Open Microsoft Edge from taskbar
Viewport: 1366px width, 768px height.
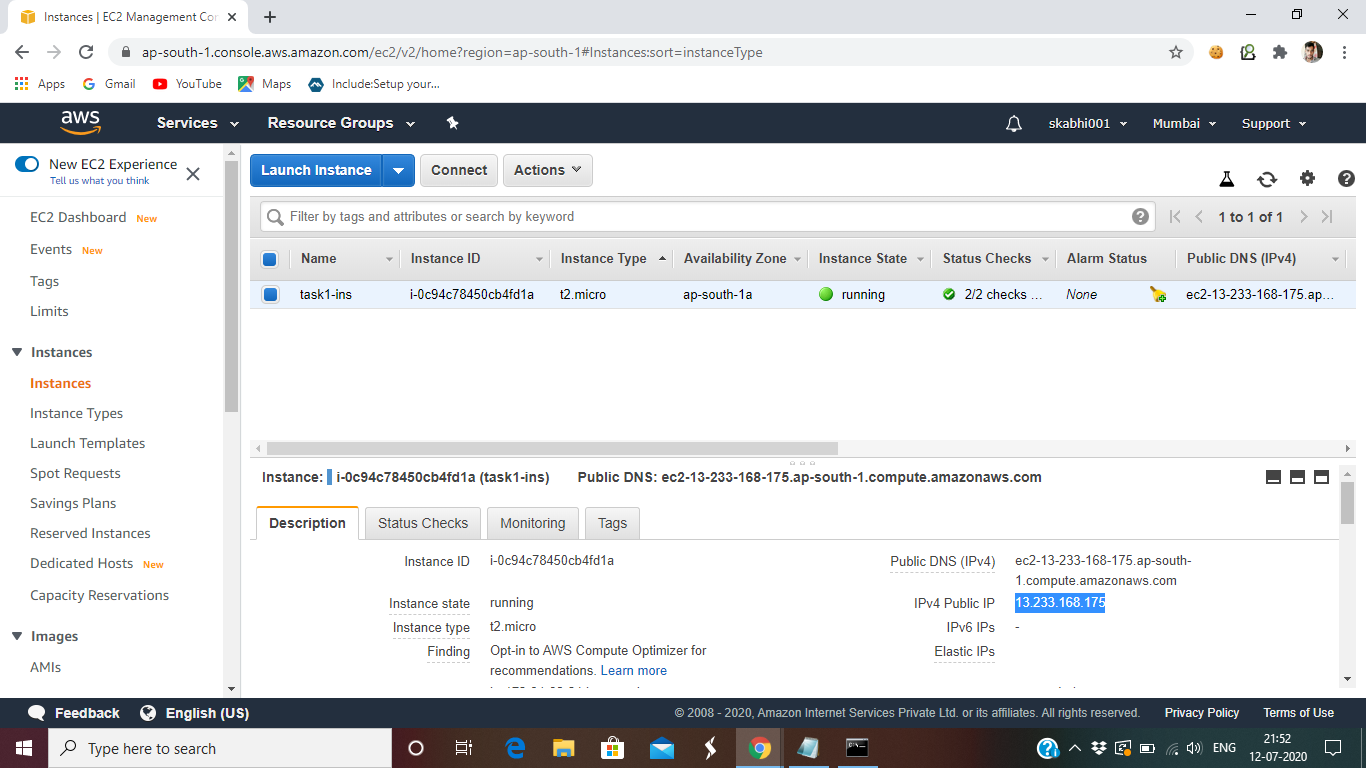coord(516,748)
